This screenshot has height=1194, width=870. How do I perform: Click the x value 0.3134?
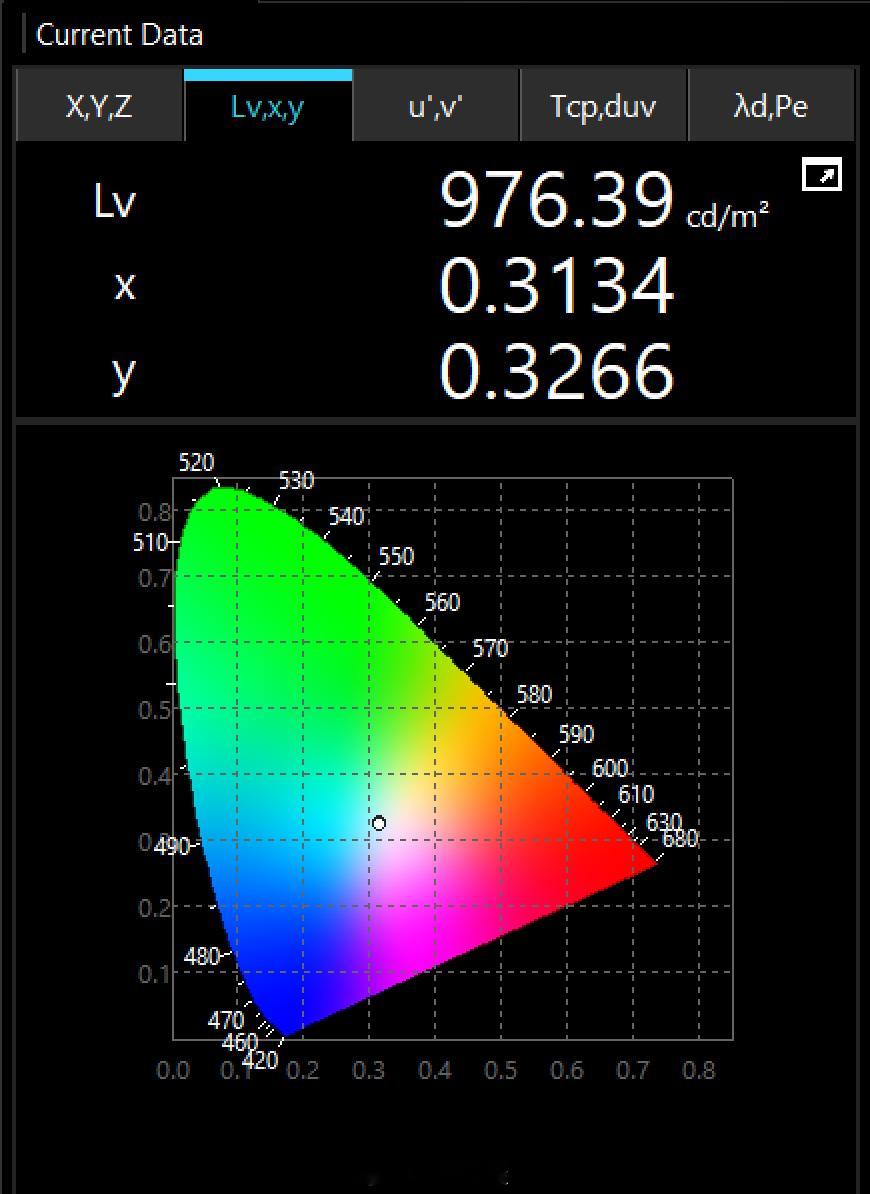coord(556,286)
